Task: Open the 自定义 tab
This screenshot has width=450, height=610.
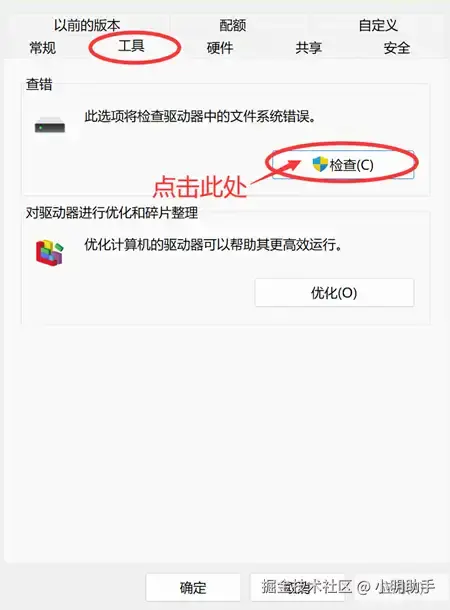Action: (x=378, y=25)
